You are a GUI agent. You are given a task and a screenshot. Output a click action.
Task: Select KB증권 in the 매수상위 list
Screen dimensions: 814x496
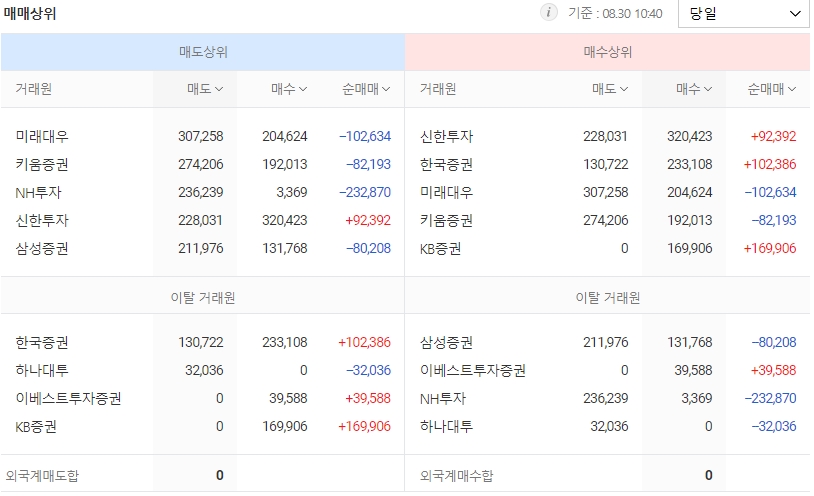440,248
